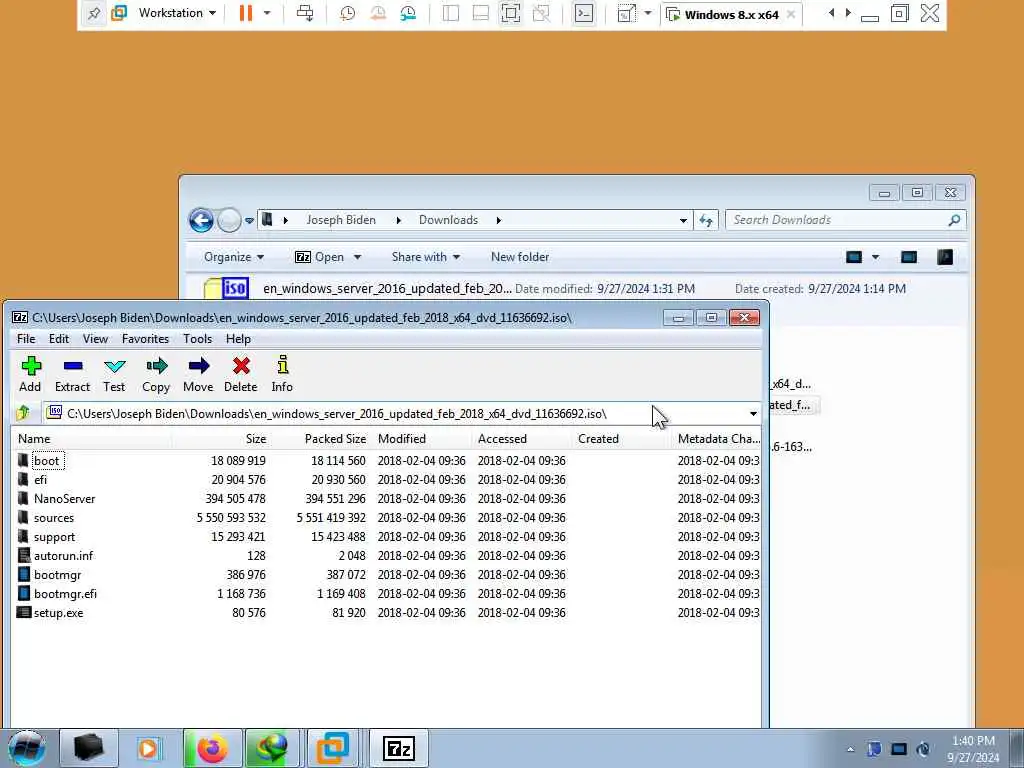
Task: Sort by the Name column header
Action: [x=91, y=439]
